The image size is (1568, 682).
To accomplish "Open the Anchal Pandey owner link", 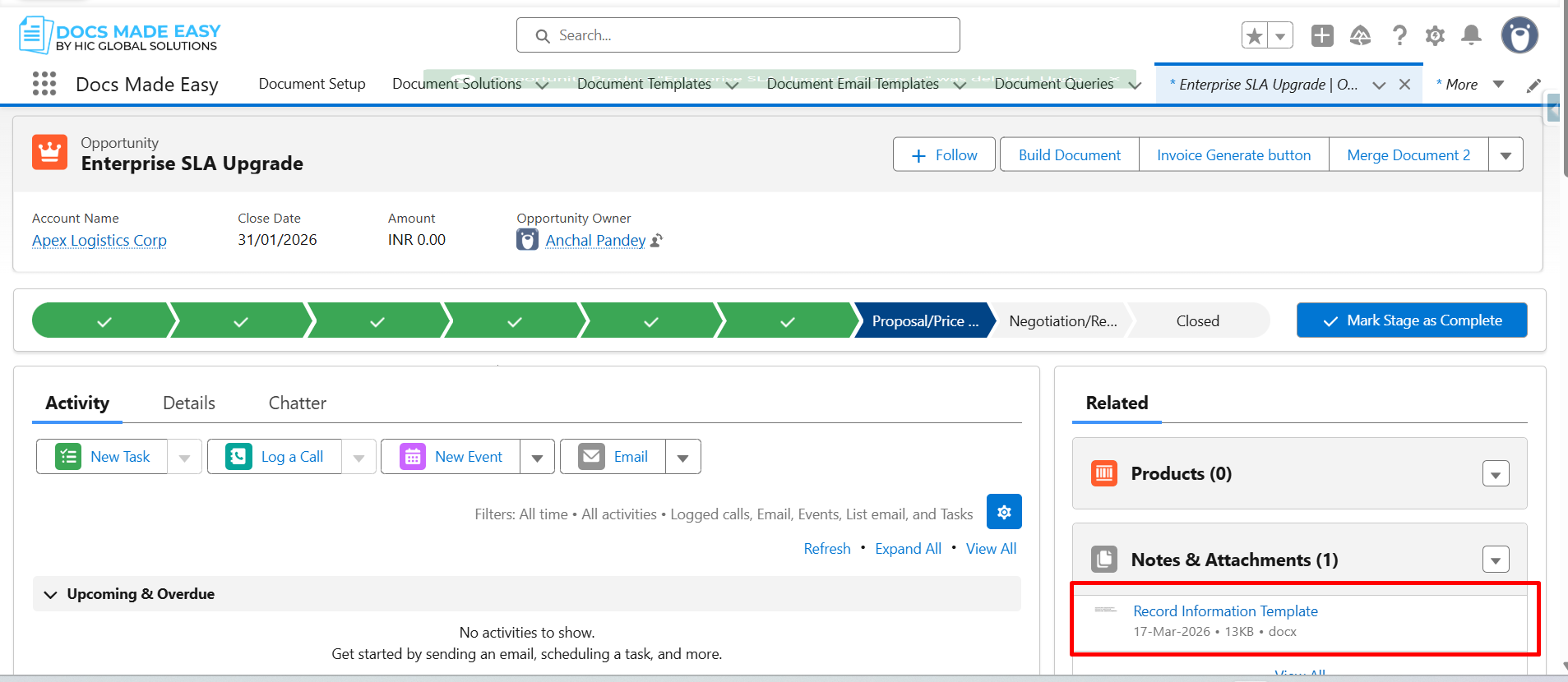I will point(595,241).
